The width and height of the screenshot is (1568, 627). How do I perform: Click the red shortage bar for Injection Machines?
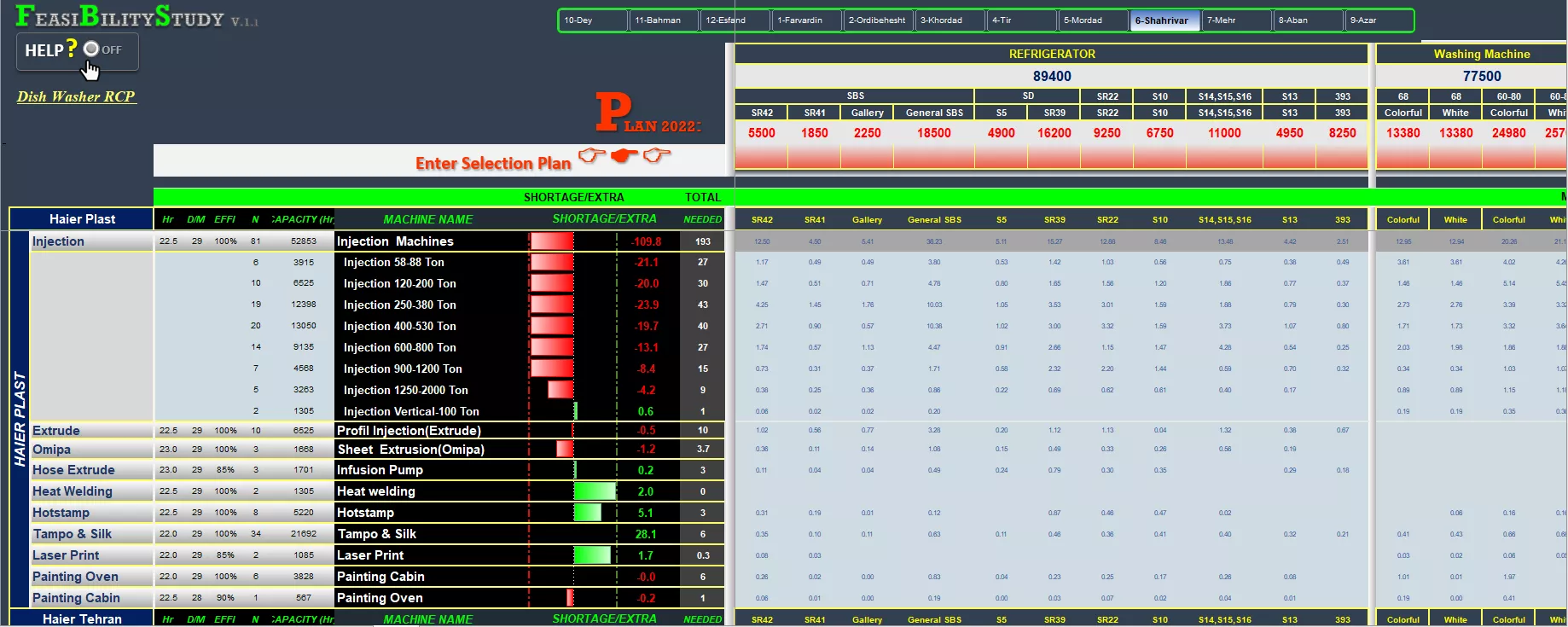[551, 241]
